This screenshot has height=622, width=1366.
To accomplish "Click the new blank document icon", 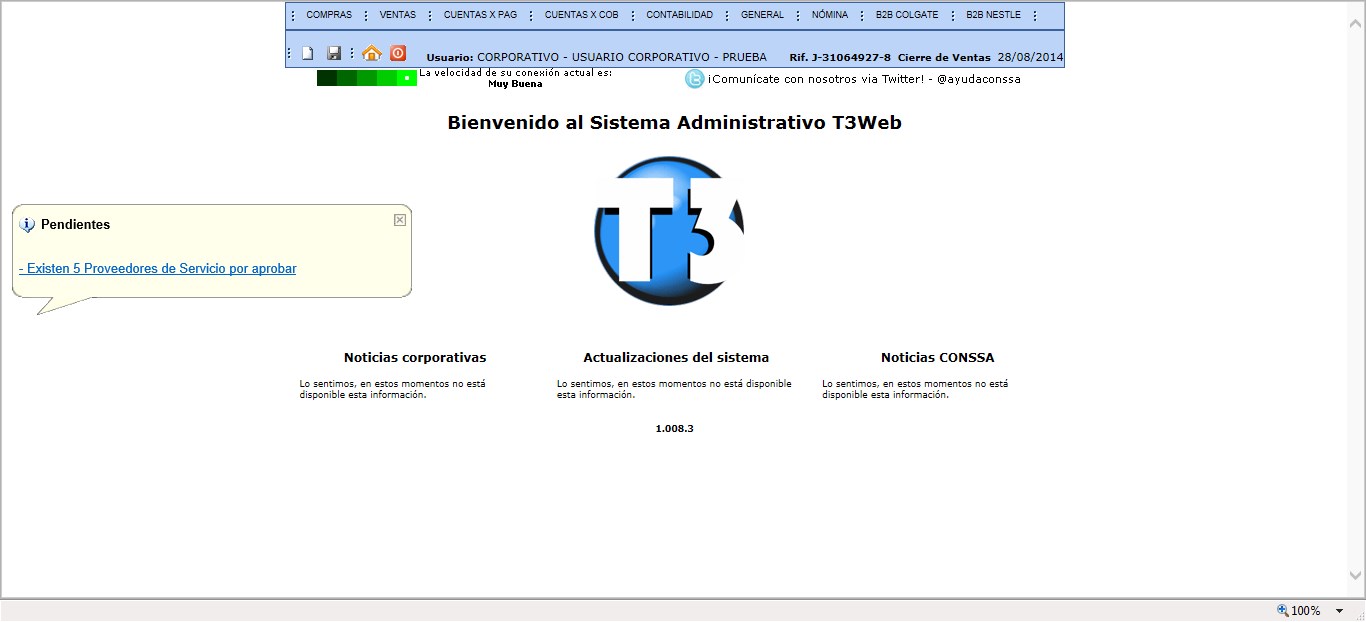I will pyautogui.click(x=308, y=53).
